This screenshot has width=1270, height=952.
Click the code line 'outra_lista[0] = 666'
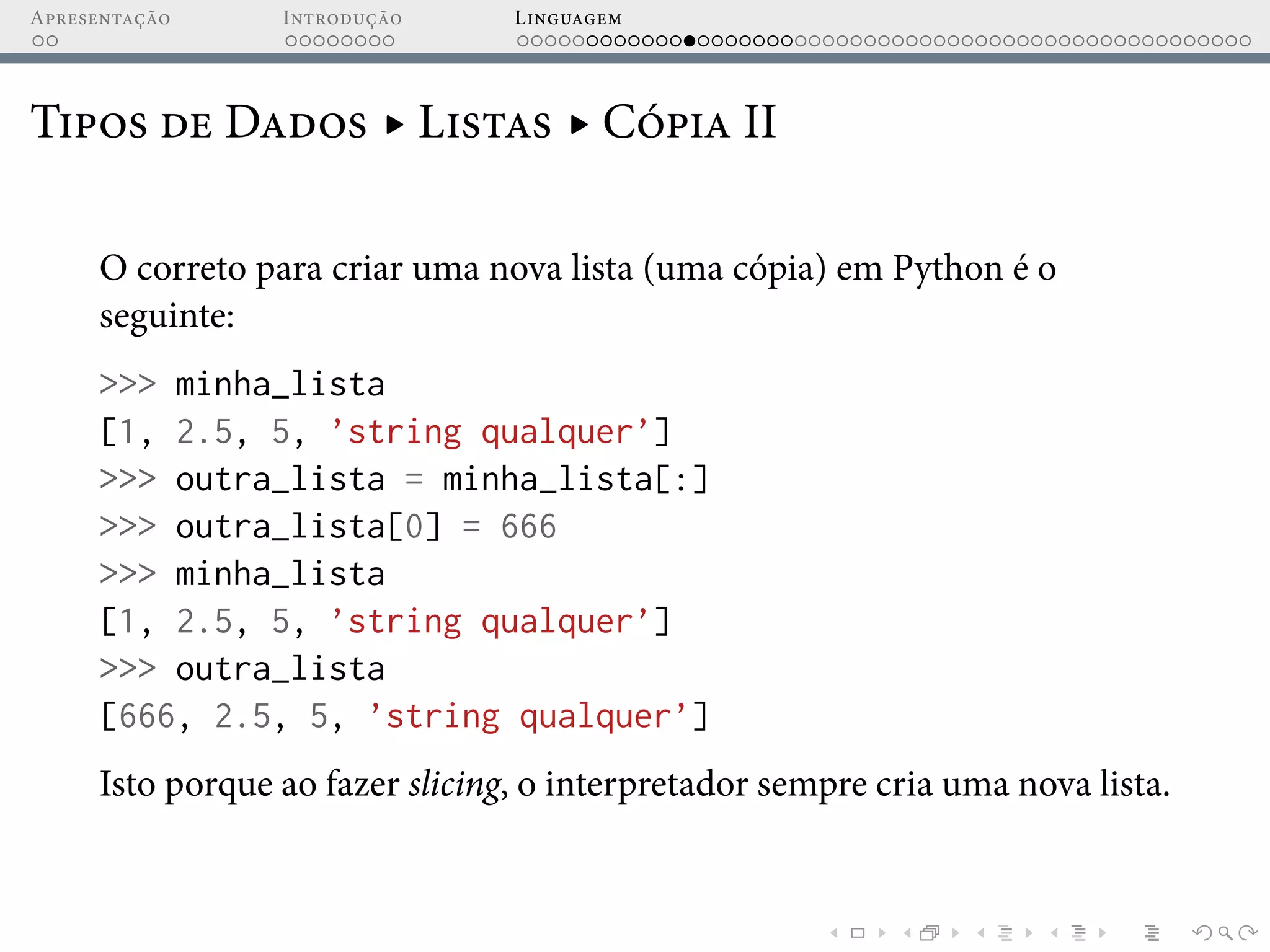pos(328,526)
